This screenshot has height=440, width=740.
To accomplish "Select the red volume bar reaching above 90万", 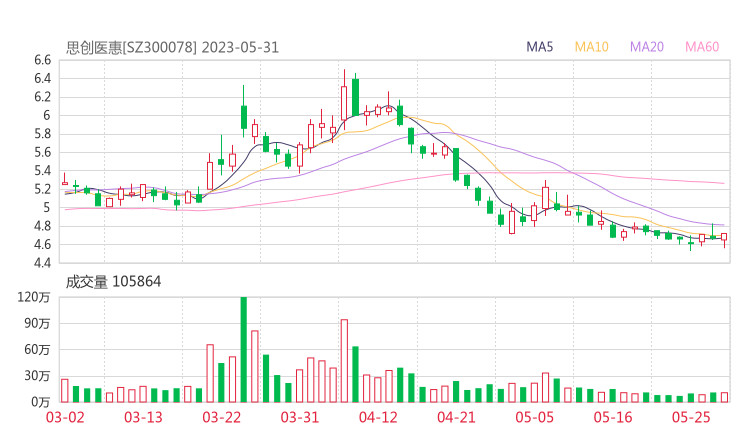I will 344,361.
